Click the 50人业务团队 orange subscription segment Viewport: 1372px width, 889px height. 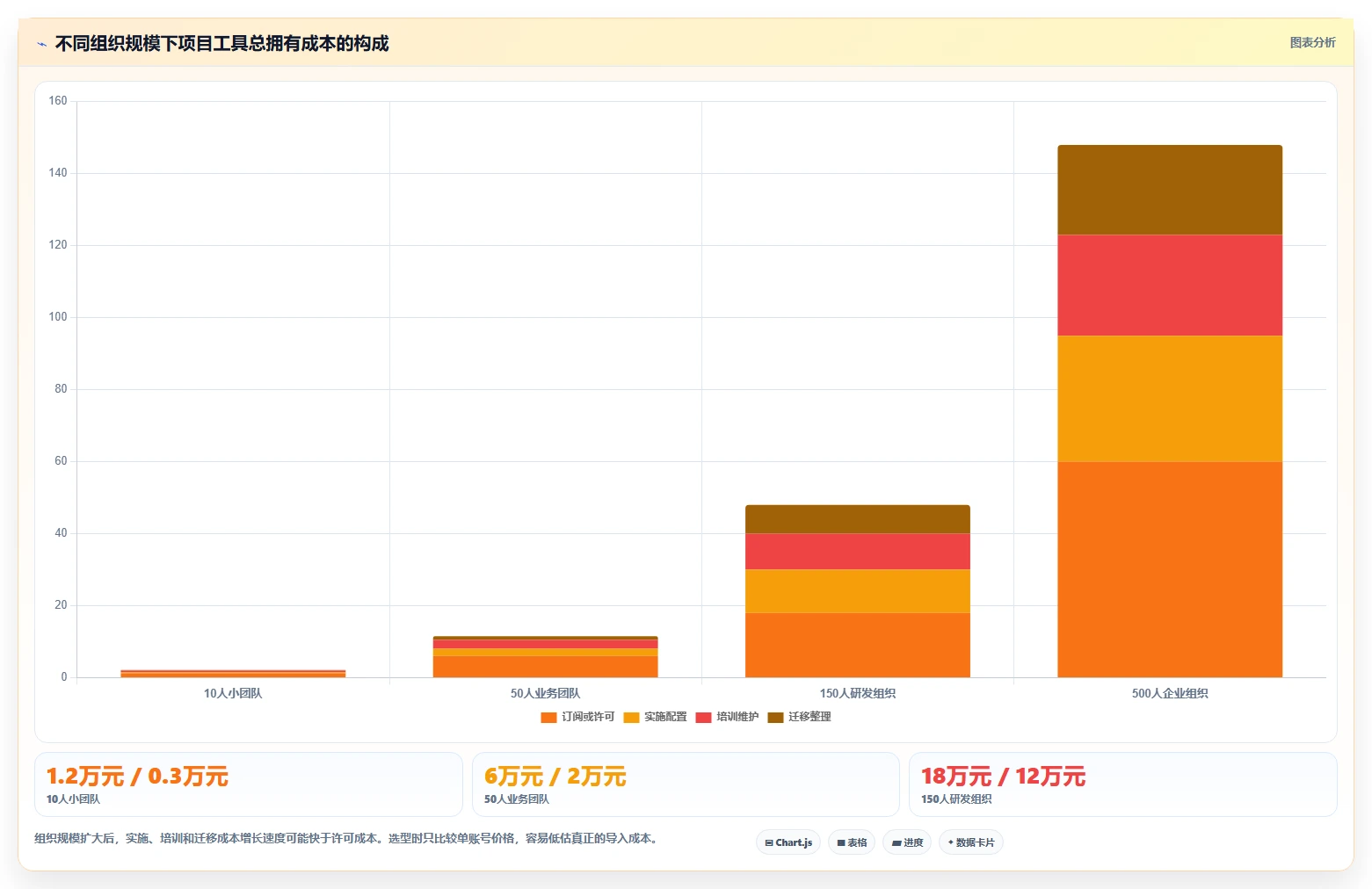tap(545, 667)
